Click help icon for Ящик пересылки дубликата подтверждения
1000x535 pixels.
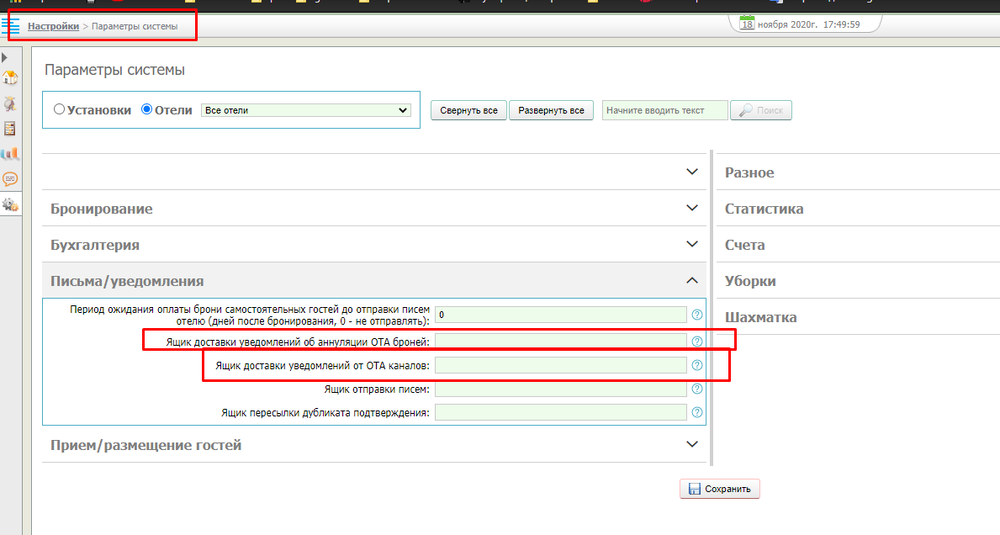[697, 412]
